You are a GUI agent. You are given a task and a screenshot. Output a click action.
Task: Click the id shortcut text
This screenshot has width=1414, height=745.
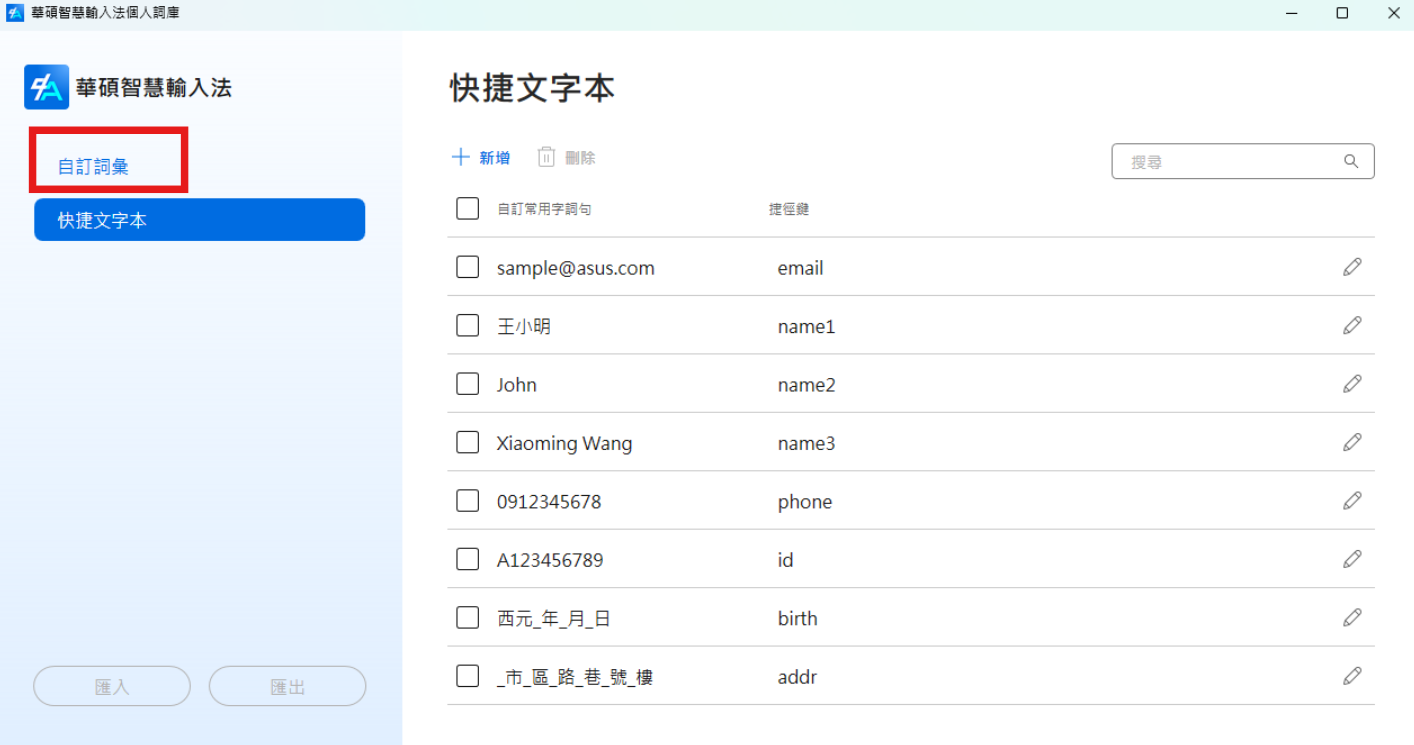click(x=785, y=560)
